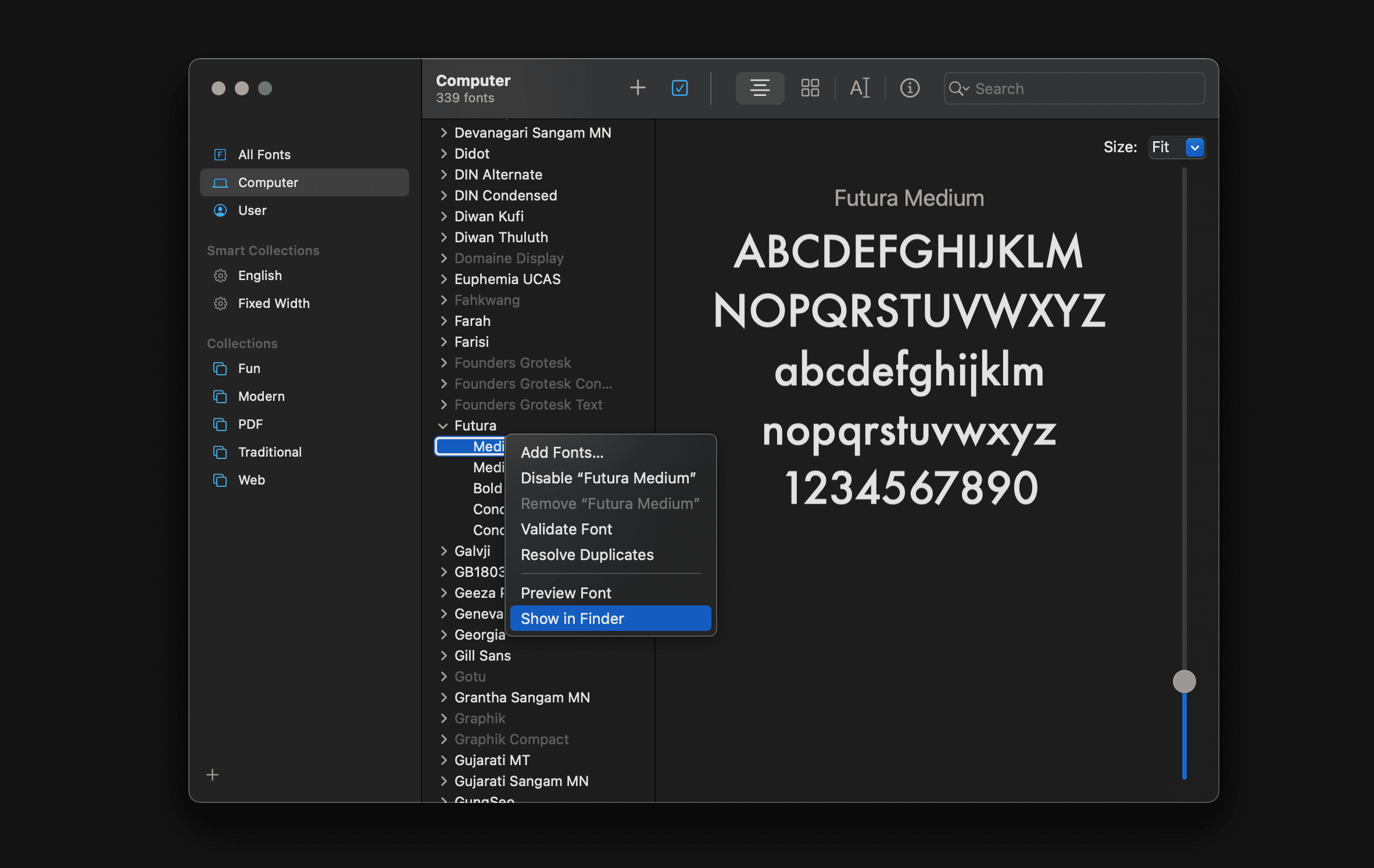
Task: Toggle the font enable checkmark in toolbar
Action: [x=679, y=88]
